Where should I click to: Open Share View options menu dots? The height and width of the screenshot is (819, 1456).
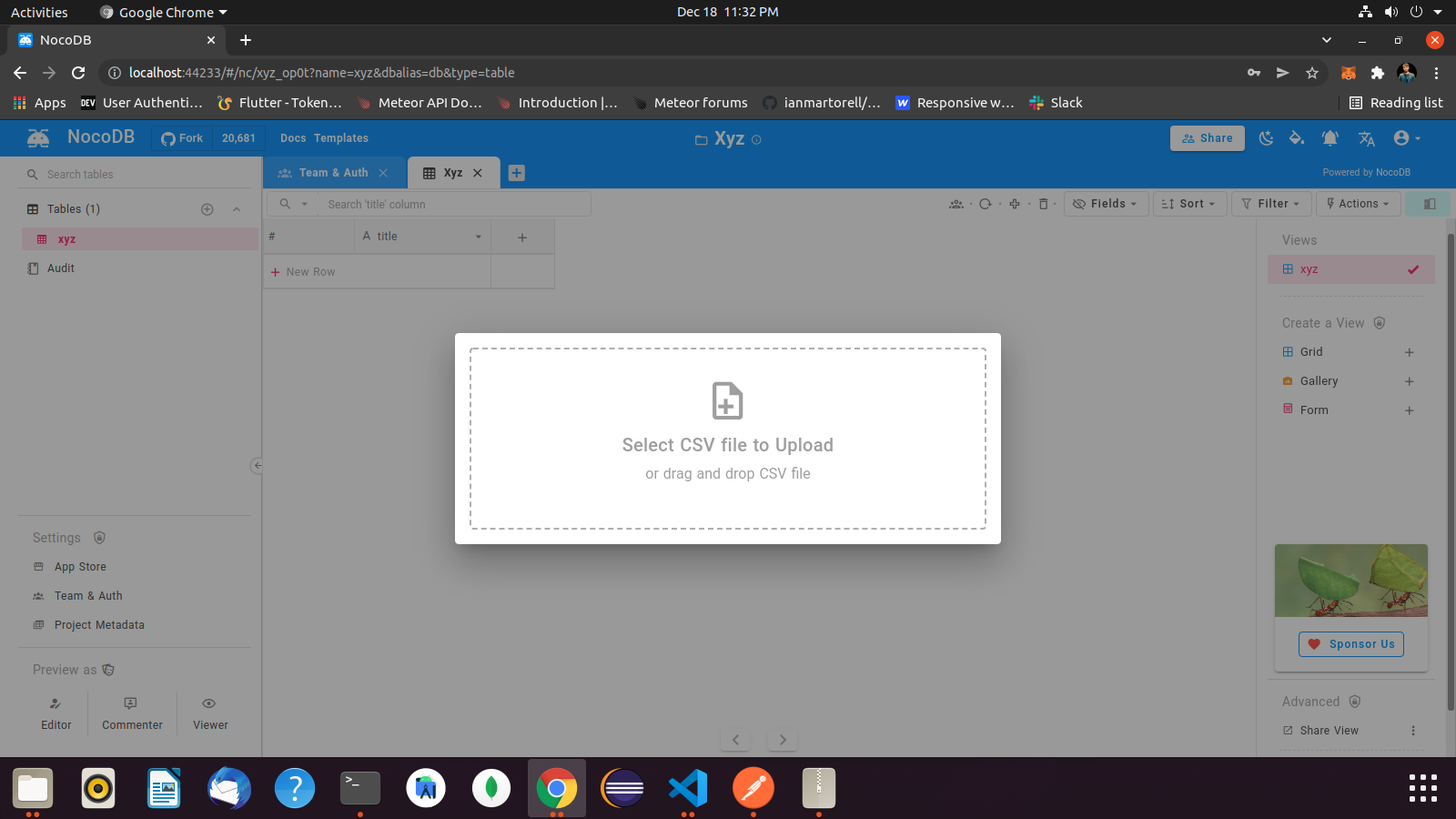1413,731
